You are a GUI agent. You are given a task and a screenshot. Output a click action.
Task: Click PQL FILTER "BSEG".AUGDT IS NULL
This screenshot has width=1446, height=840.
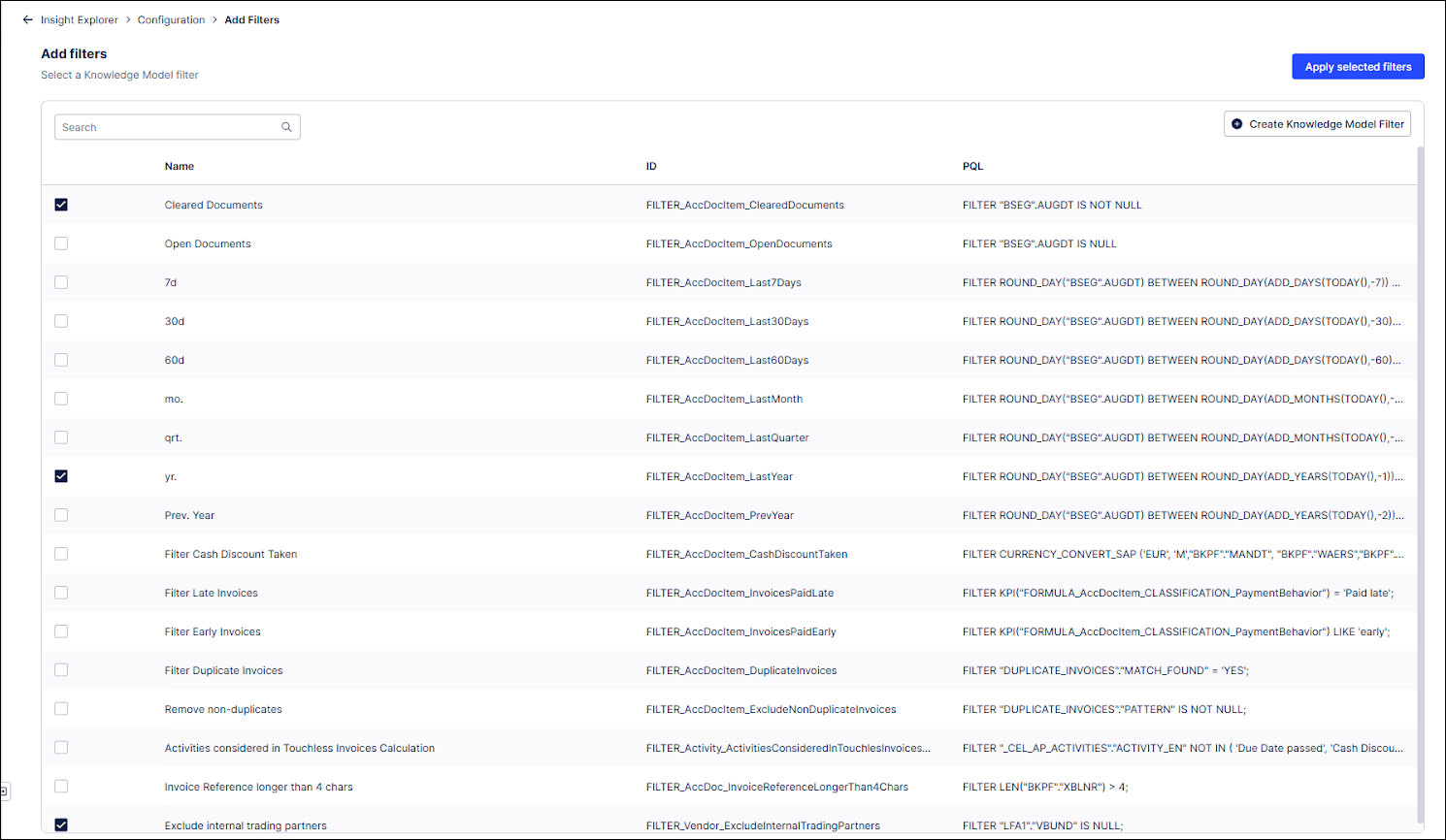point(1039,243)
